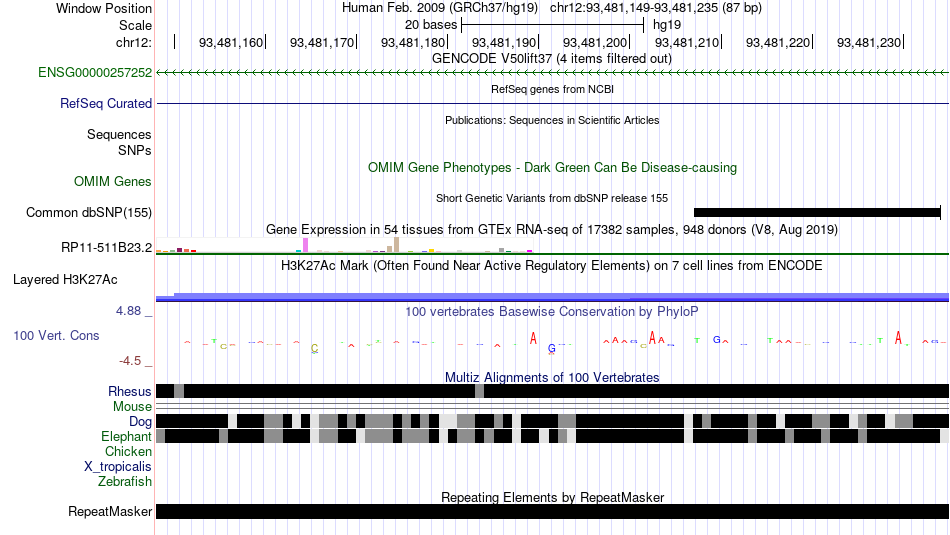Viewport: 950px width, 535px height.
Task: Click the RepeatMasker track label
Action: (110, 511)
